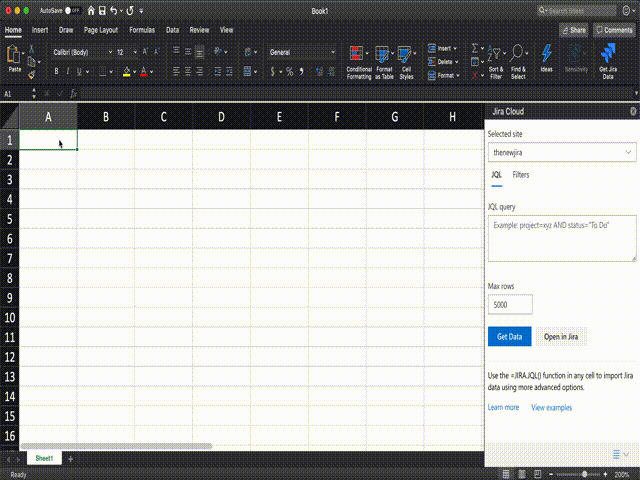This screenshot has height=480, width=640.
Task: Click the Format Painter brush icon
Action: [32, 75]
